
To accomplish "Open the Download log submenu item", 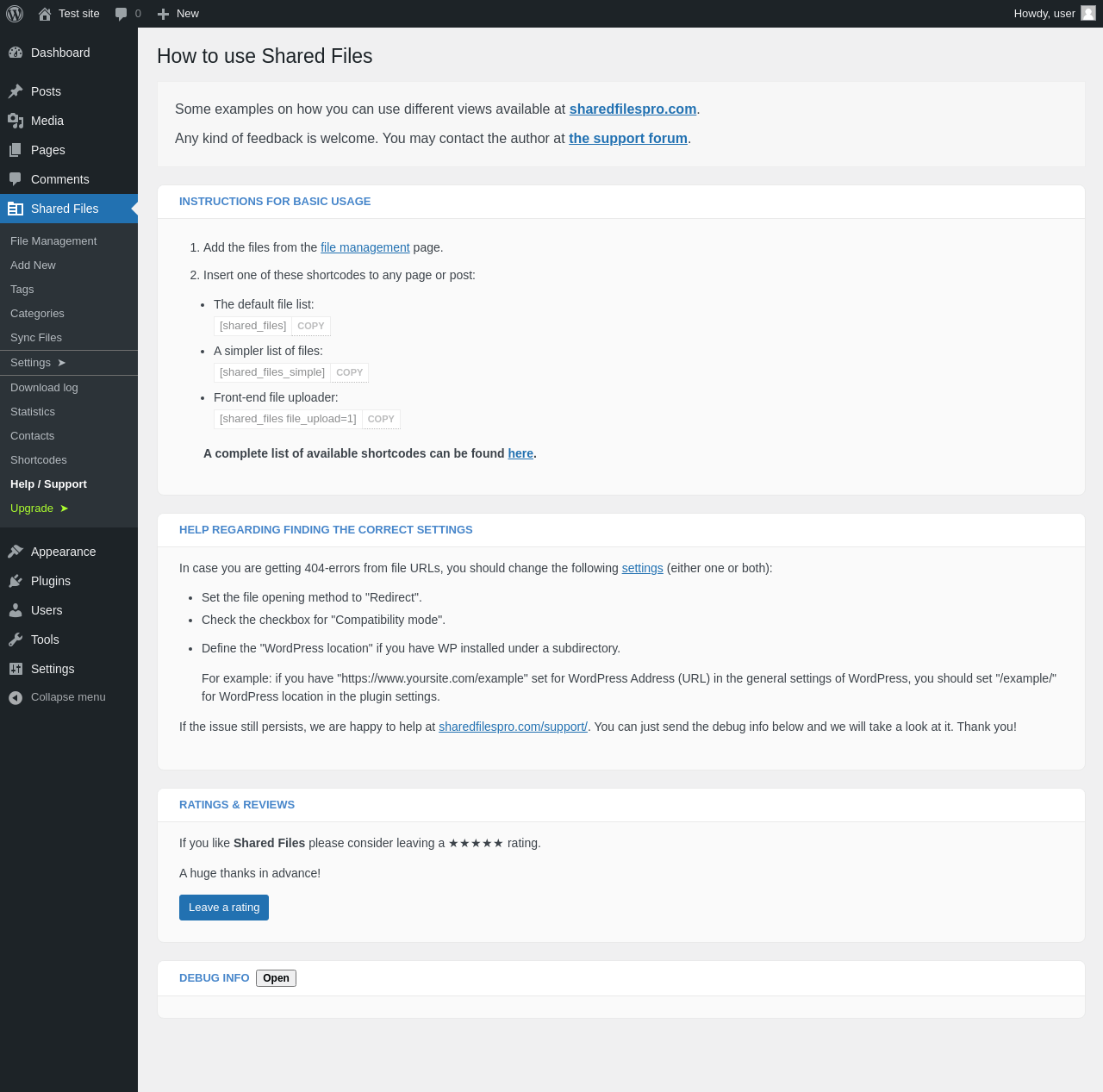I will pyautogui.click(x=44, y=388).
